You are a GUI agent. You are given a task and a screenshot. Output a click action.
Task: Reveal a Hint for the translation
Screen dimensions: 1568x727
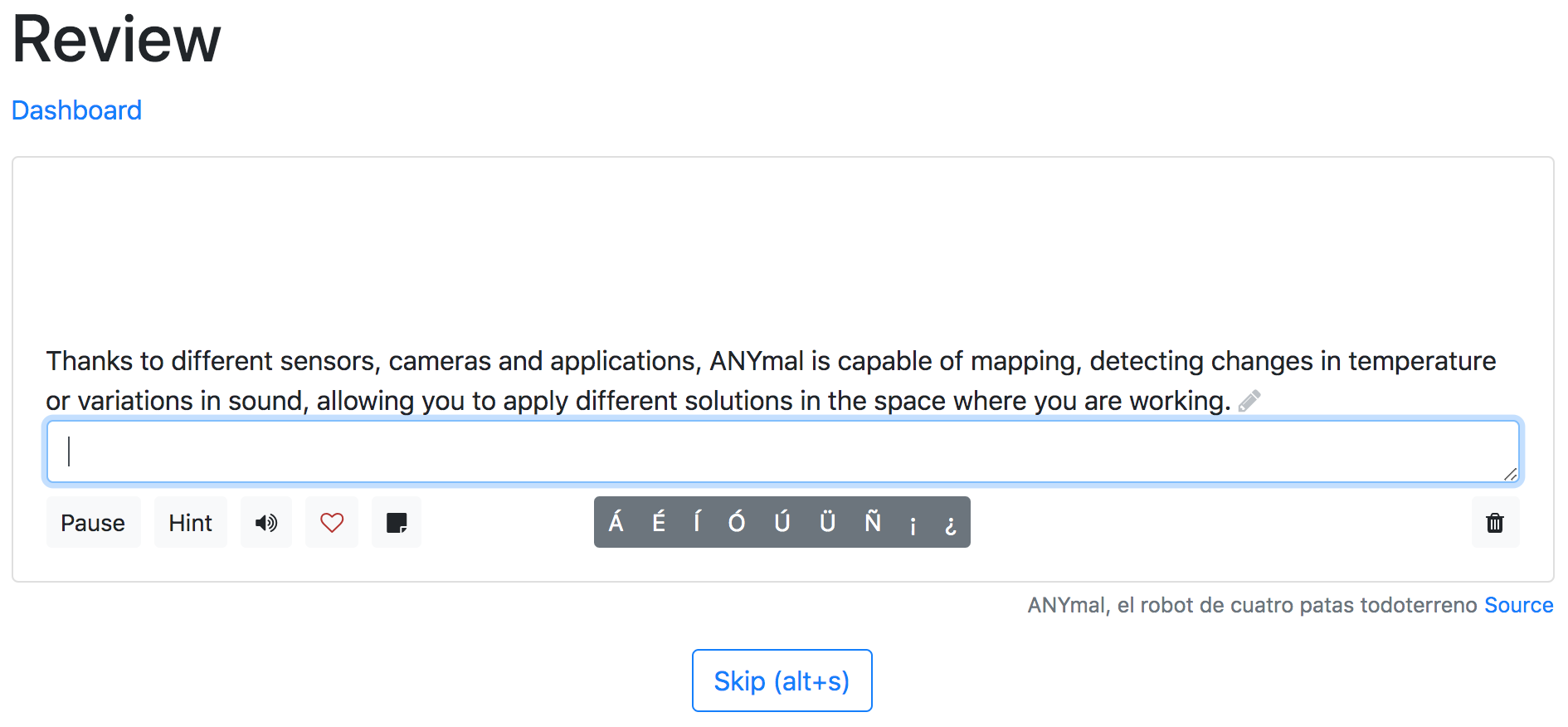(x=191, y=523)
